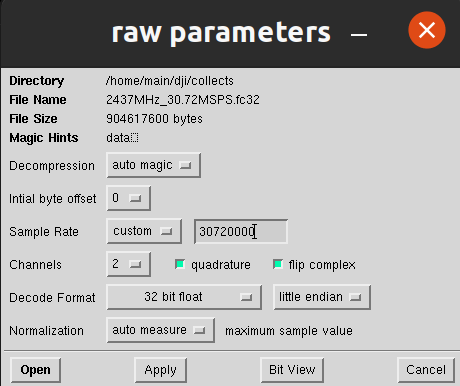Image resolution: width=460 pixels, height=386 pixels.
Task: Click the file name 2437MHz_30.72MSPS.fc32
Action: (x=183, y=100)
